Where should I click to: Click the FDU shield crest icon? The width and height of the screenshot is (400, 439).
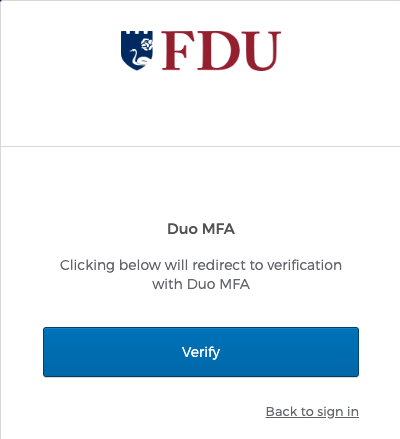137,50
